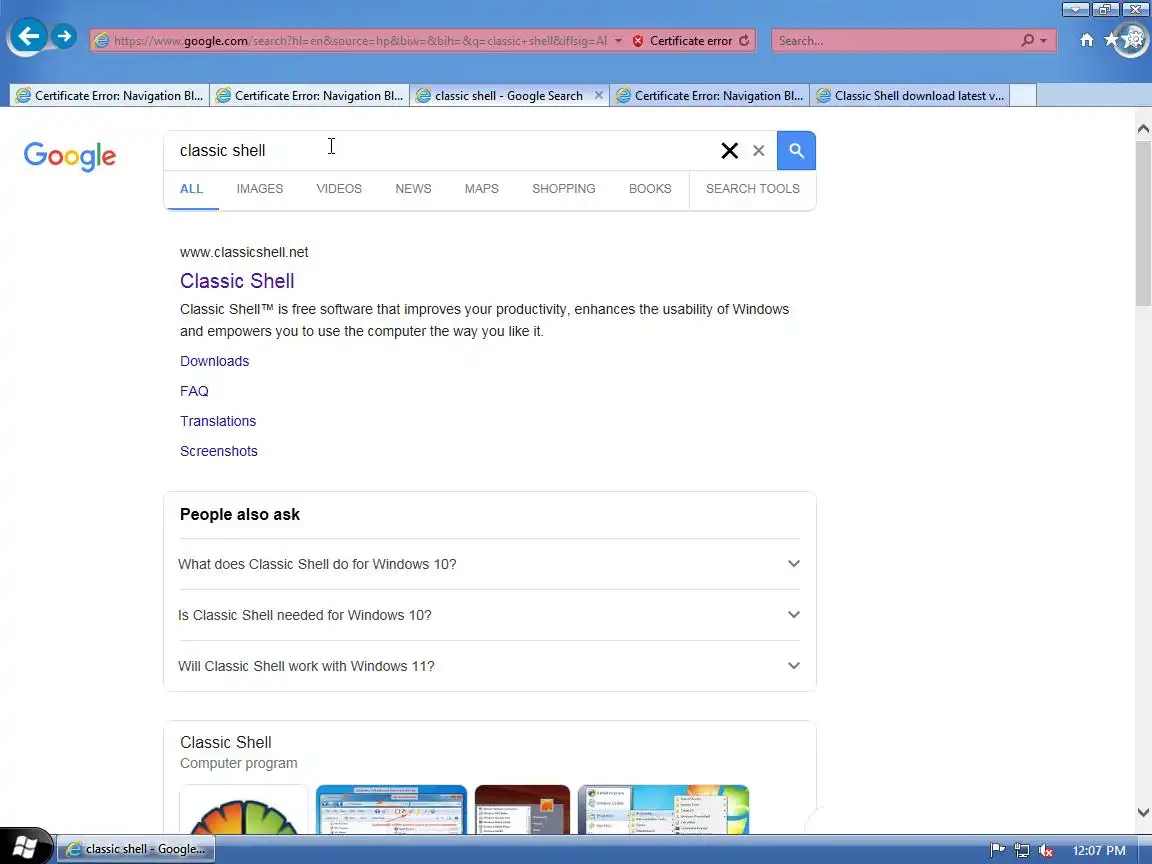The width and height of the screenshot is (1152, 864).
Task: Select the BOOKS results tab
Action: click(x=650, y=189)
